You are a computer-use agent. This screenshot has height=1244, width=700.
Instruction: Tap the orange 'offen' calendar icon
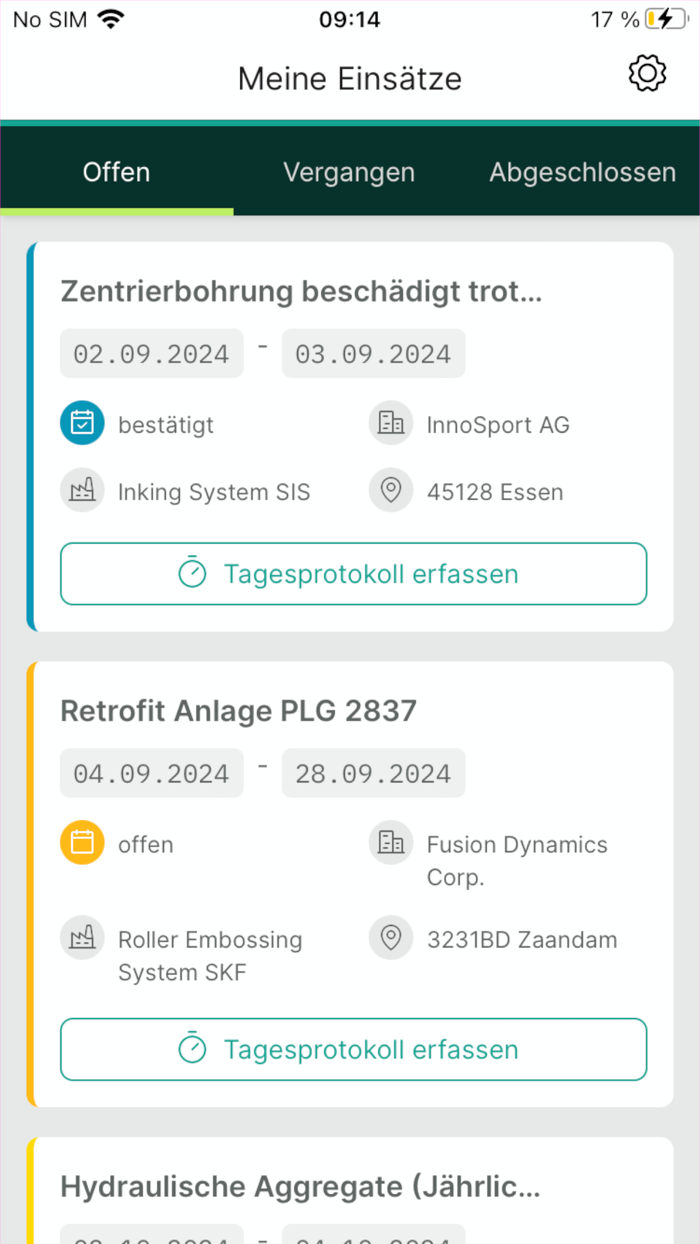click(82, 843)
